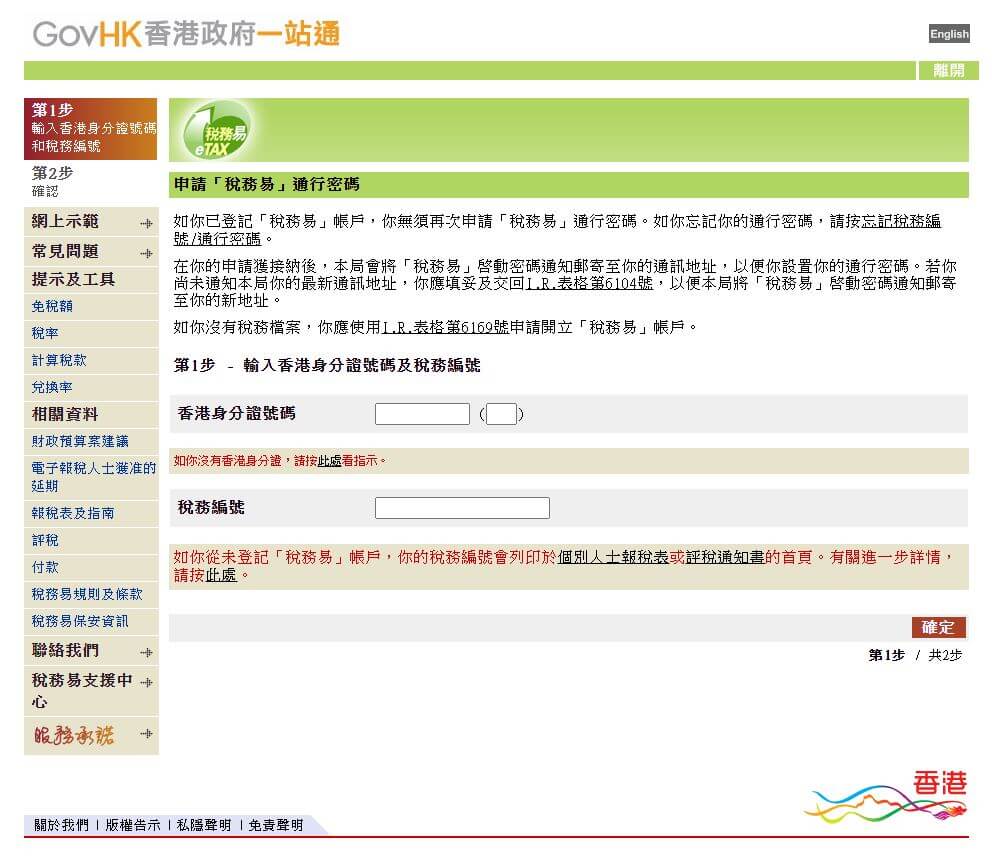1004x865 pixels.
Task: Open the 稅務易保安資訊 link
Action: [80, 621]
